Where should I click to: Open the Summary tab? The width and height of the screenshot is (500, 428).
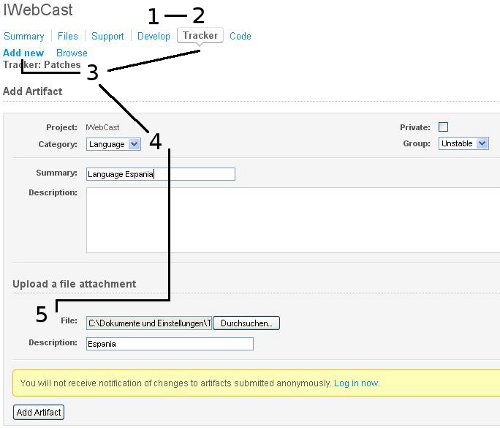point(24,36)
